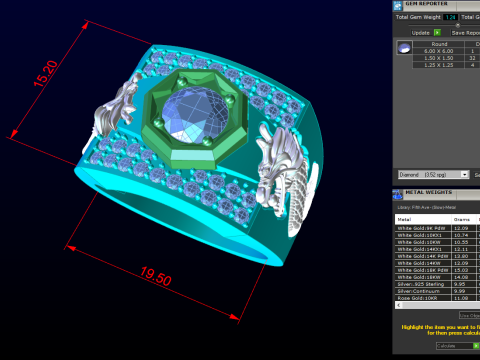480x360 pixels.
Task: Select the White Gold:14KW row
Action: coord(438,263)
